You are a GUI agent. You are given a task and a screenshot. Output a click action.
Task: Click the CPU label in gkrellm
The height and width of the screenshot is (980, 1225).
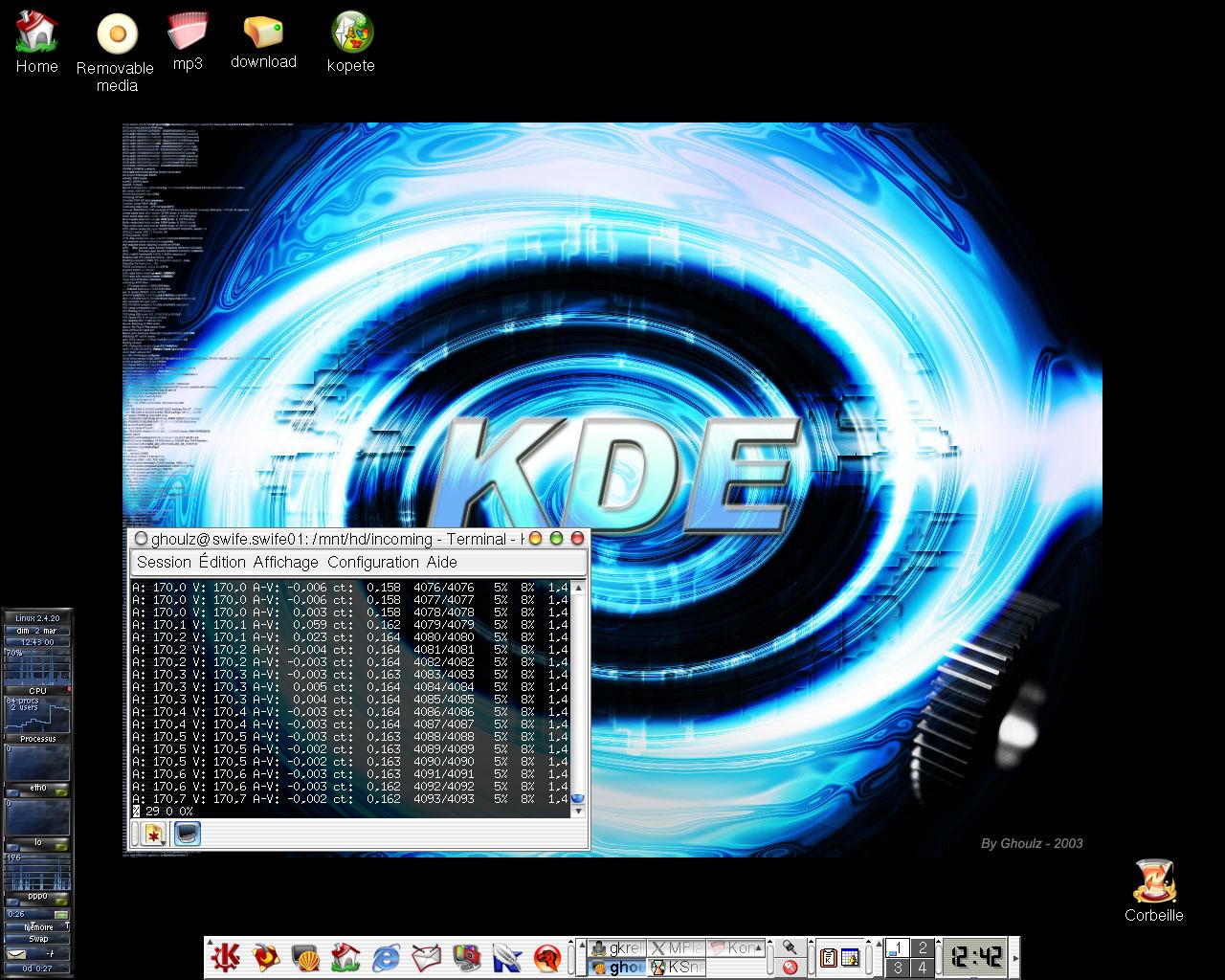37,690
